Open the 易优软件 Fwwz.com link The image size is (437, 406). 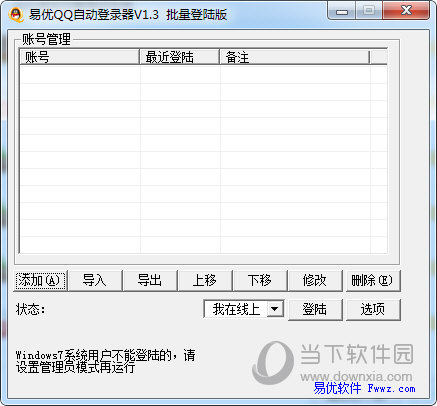click(364, 388)
